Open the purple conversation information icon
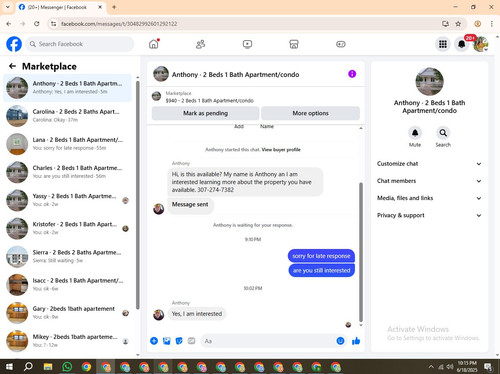 pos(352,74)
